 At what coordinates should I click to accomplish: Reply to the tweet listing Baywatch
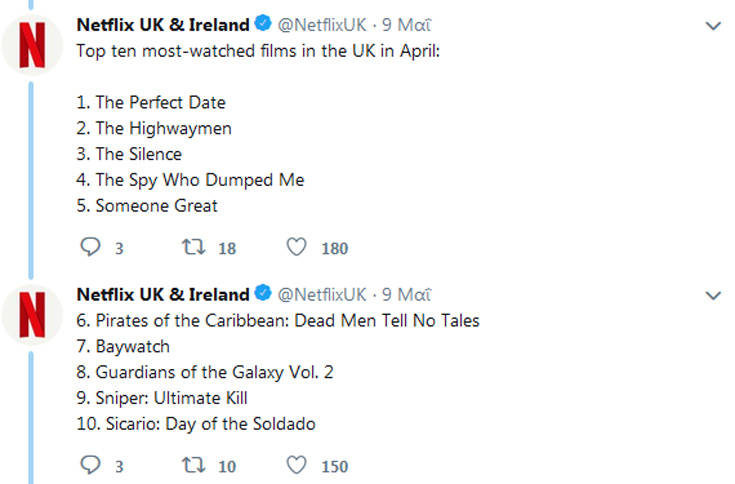coord(89,465)
